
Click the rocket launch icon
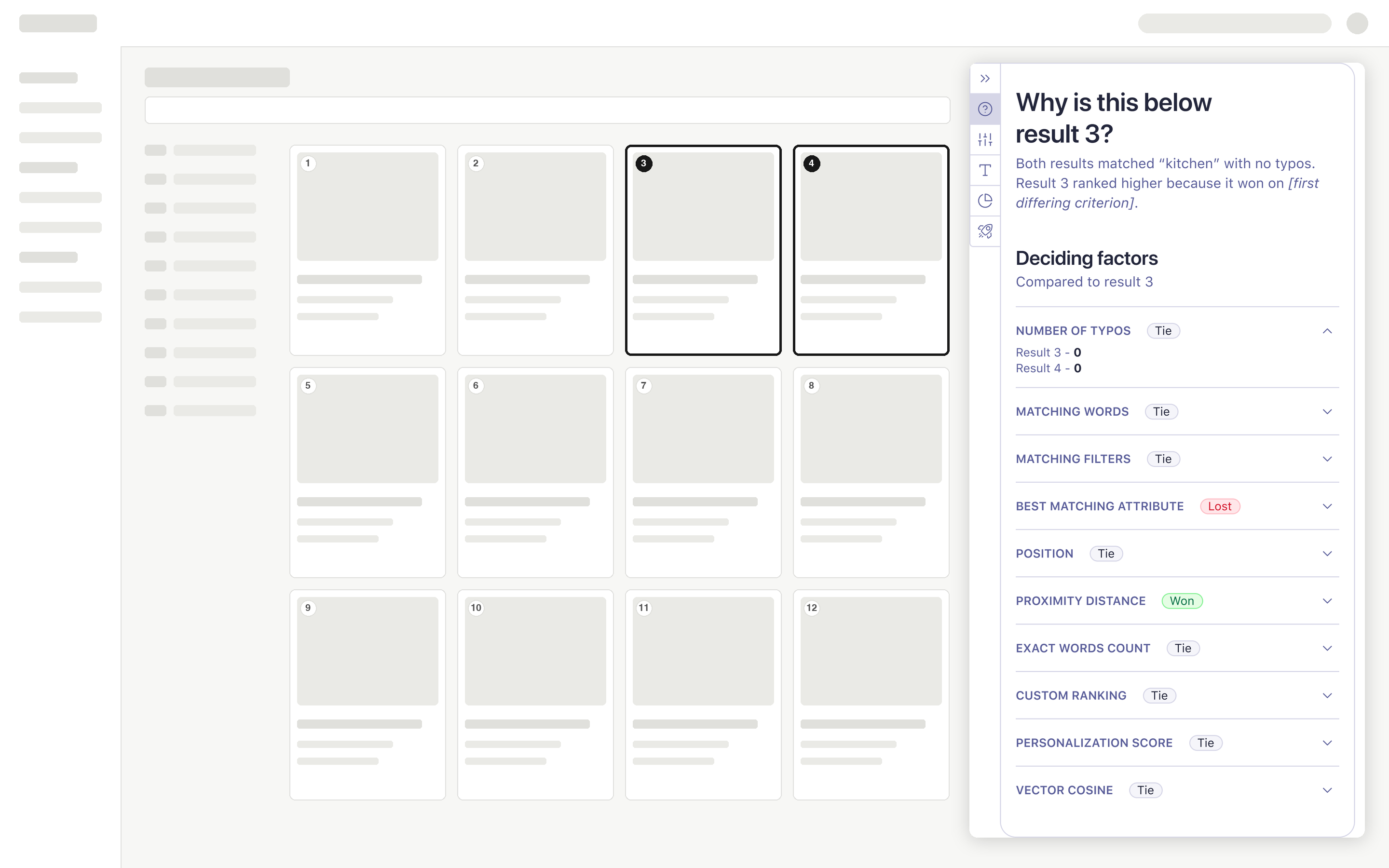tap(985, 231)
